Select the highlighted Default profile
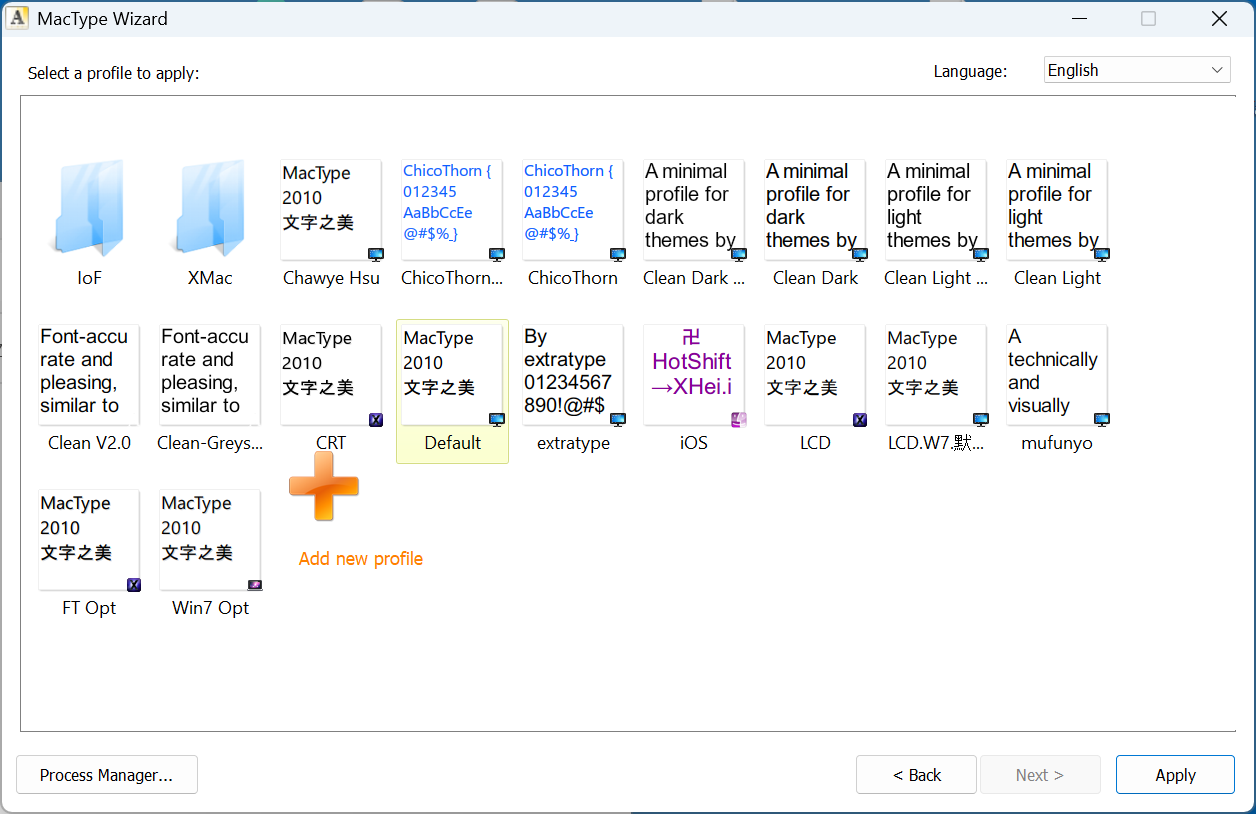1256x814 pixels. tap(452, 376)
